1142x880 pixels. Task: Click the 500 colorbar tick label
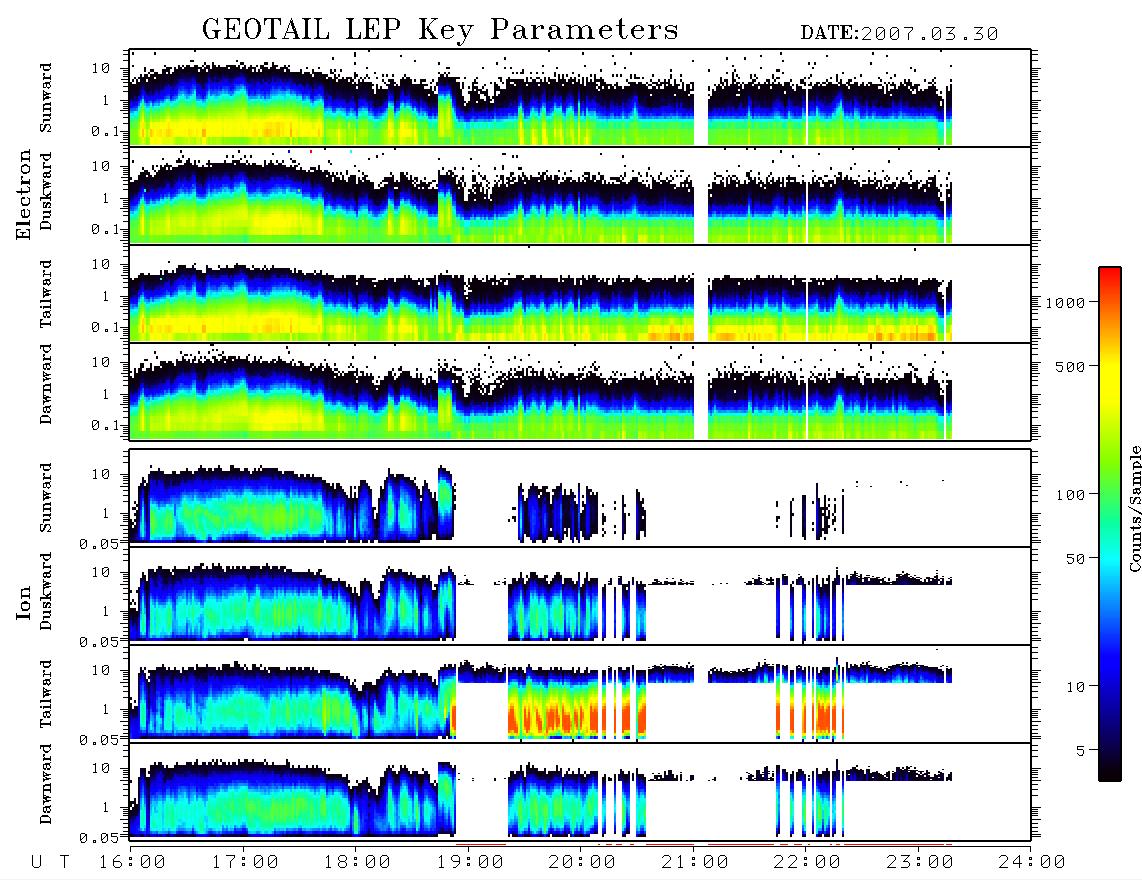pyautogui.click(x=1070, y=366)
